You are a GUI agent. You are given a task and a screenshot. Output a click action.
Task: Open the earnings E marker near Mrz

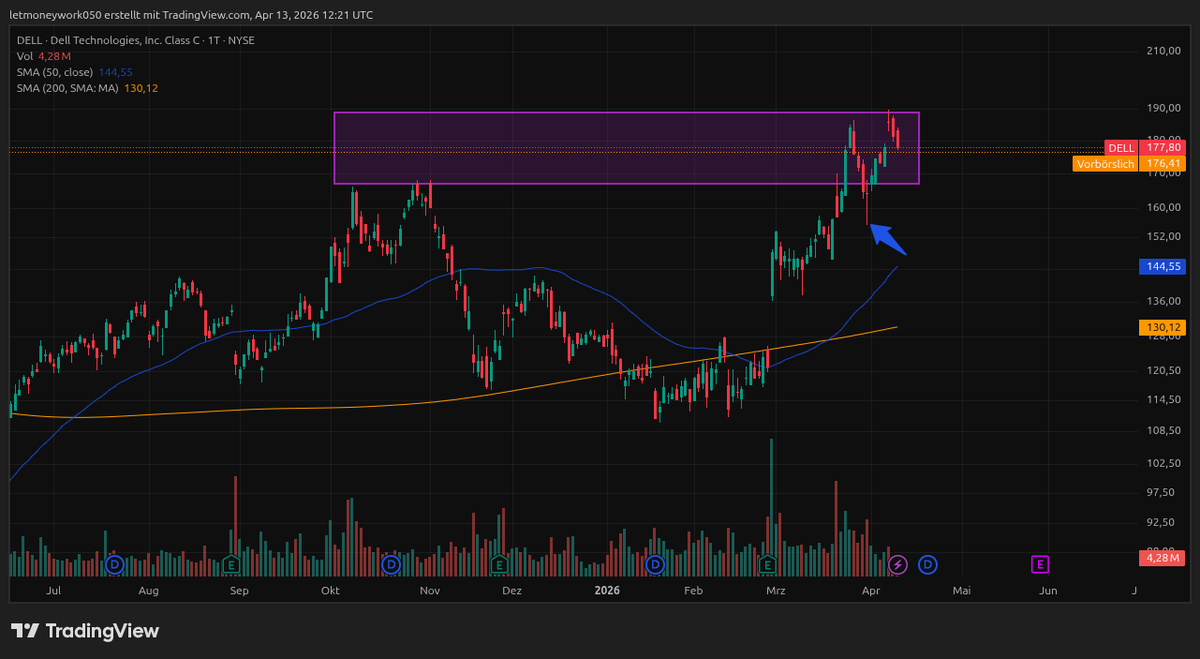768,565
